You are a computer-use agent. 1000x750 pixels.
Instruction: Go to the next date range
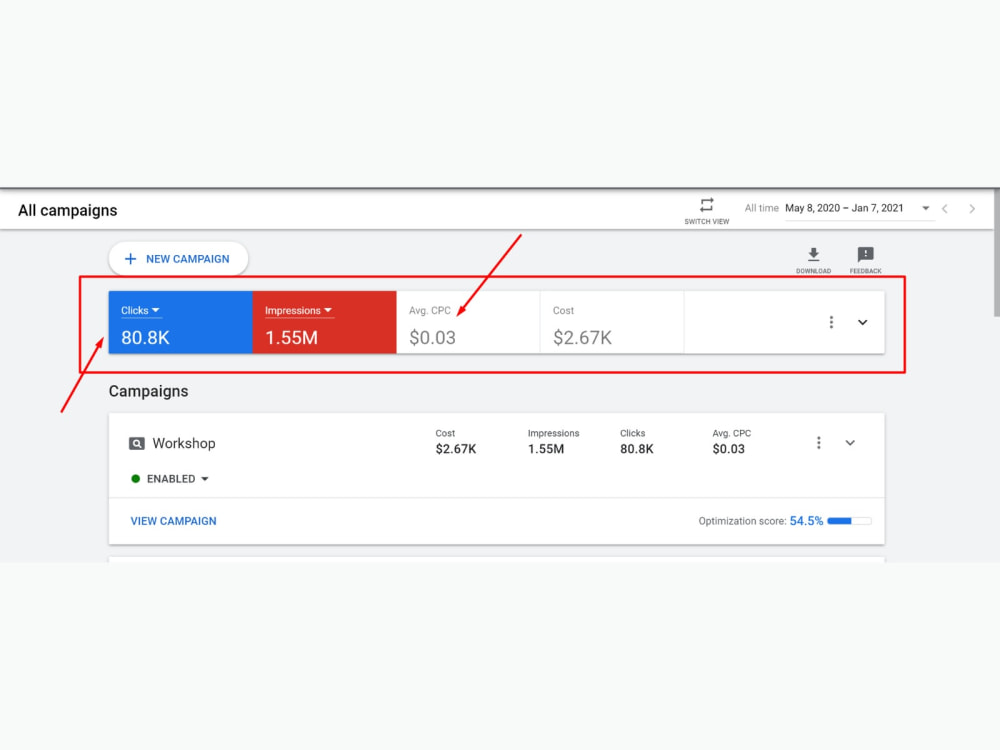(x=972, y=209)
